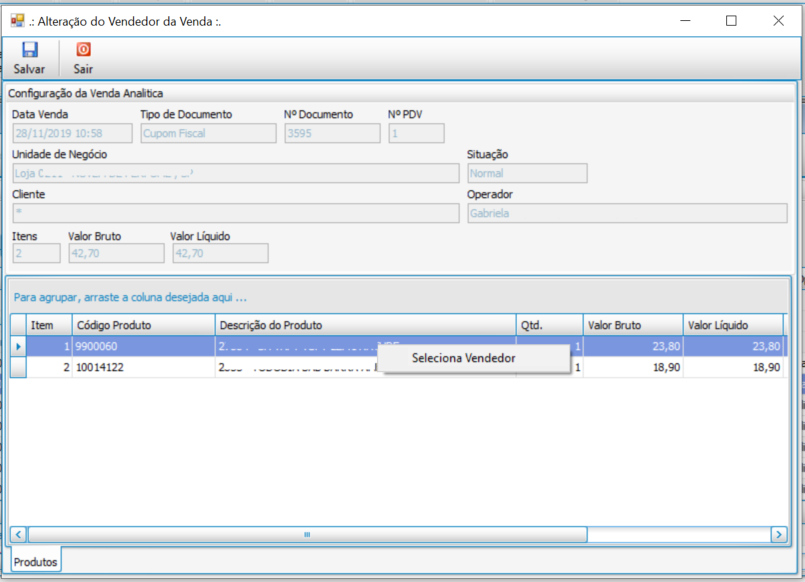This screenshot has width=805, height=582.
Task: Click the Data Venda field
Action: click(x=72, y=133)
